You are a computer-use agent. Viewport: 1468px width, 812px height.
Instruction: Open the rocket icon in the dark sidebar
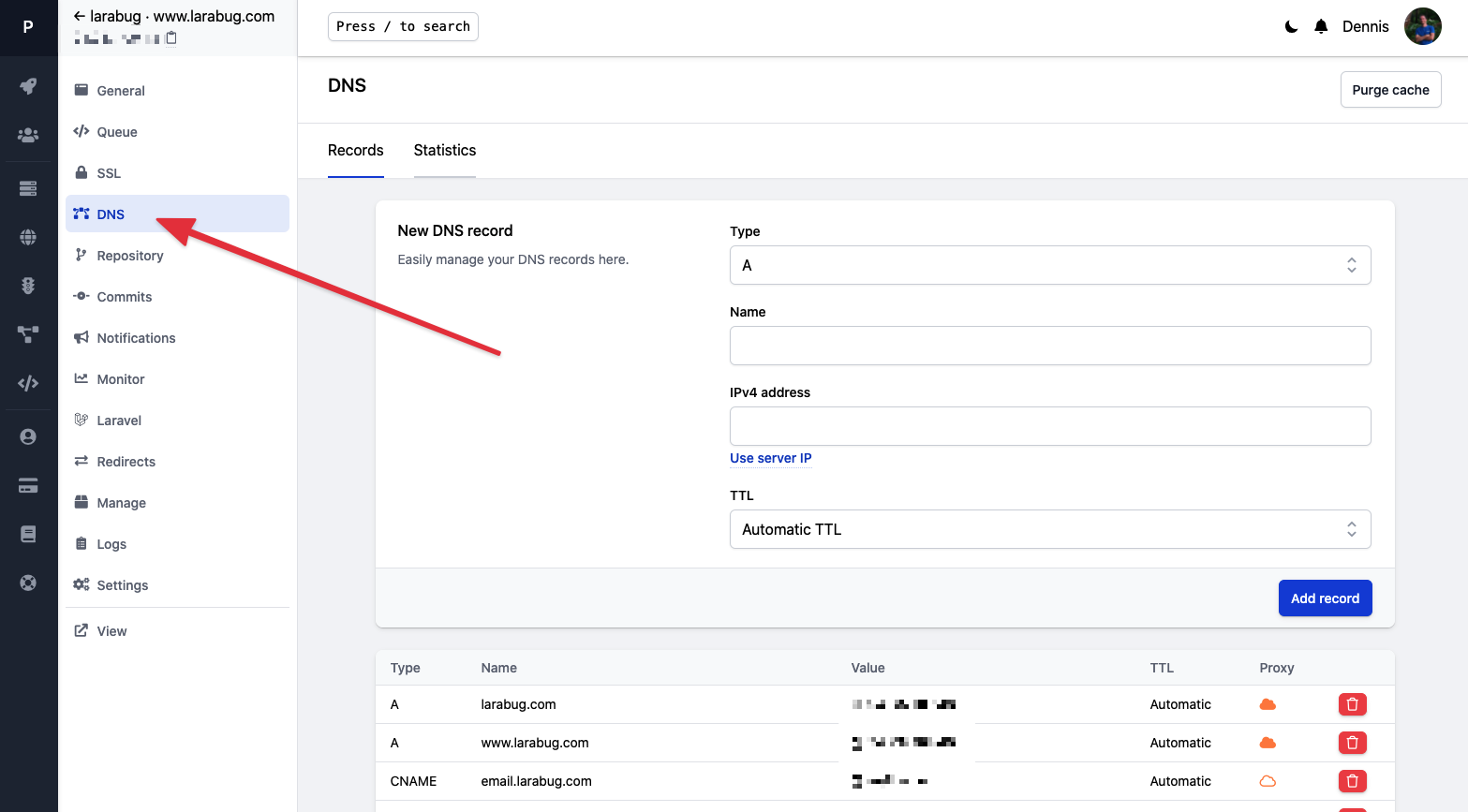click(28, 86)
